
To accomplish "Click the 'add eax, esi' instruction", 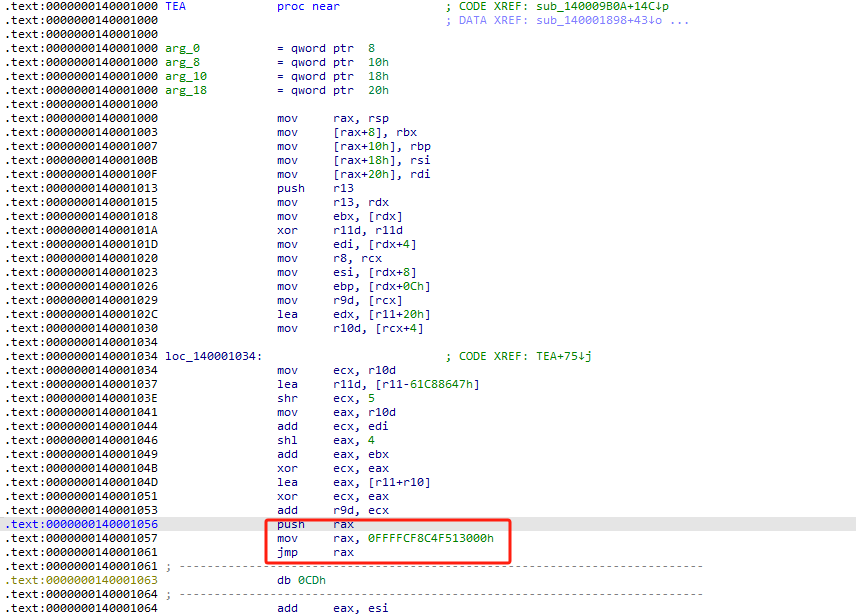I will pyautogui.click(x=333, y=608).
